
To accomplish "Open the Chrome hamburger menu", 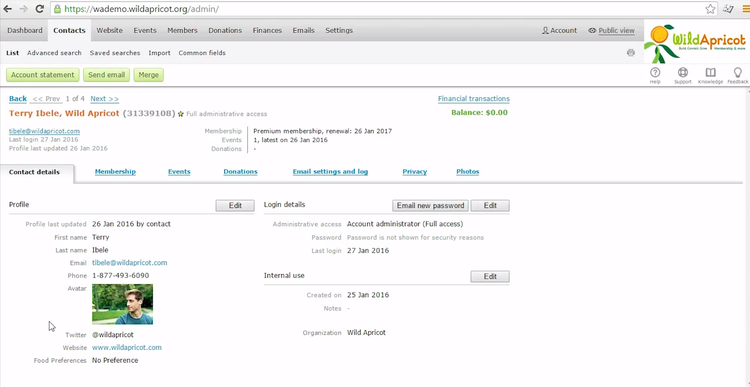I will [746, 9].
